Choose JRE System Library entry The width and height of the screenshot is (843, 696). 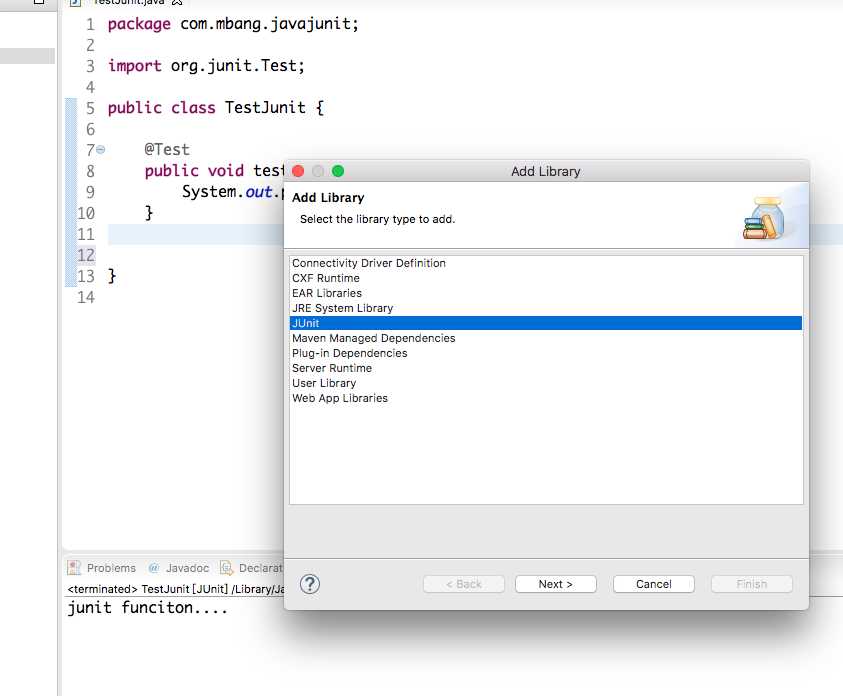click(546, 308)
